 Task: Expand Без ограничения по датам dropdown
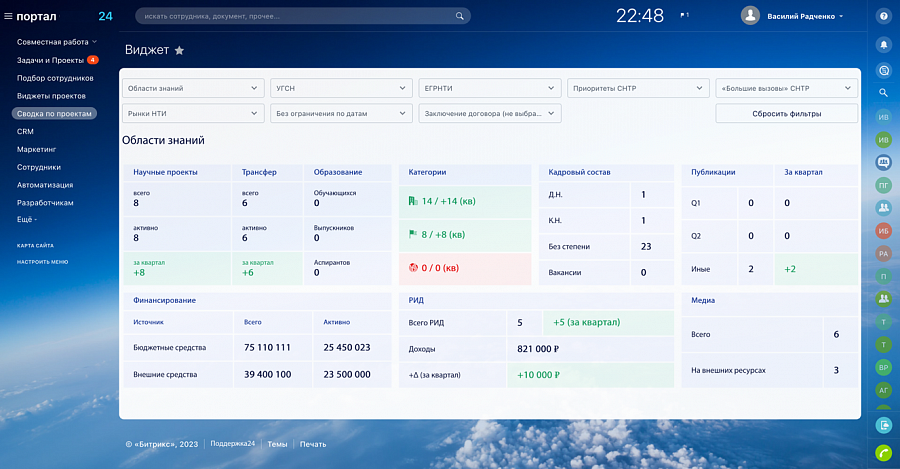[341, 114]
